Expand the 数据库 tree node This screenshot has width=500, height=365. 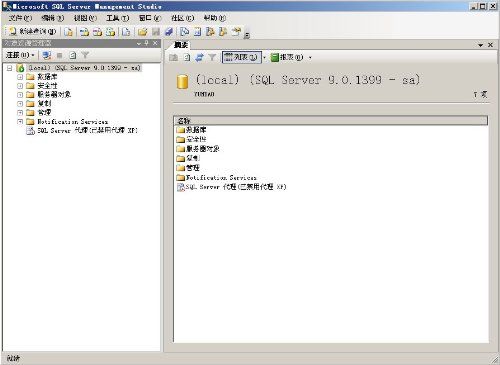click(20, 77)
